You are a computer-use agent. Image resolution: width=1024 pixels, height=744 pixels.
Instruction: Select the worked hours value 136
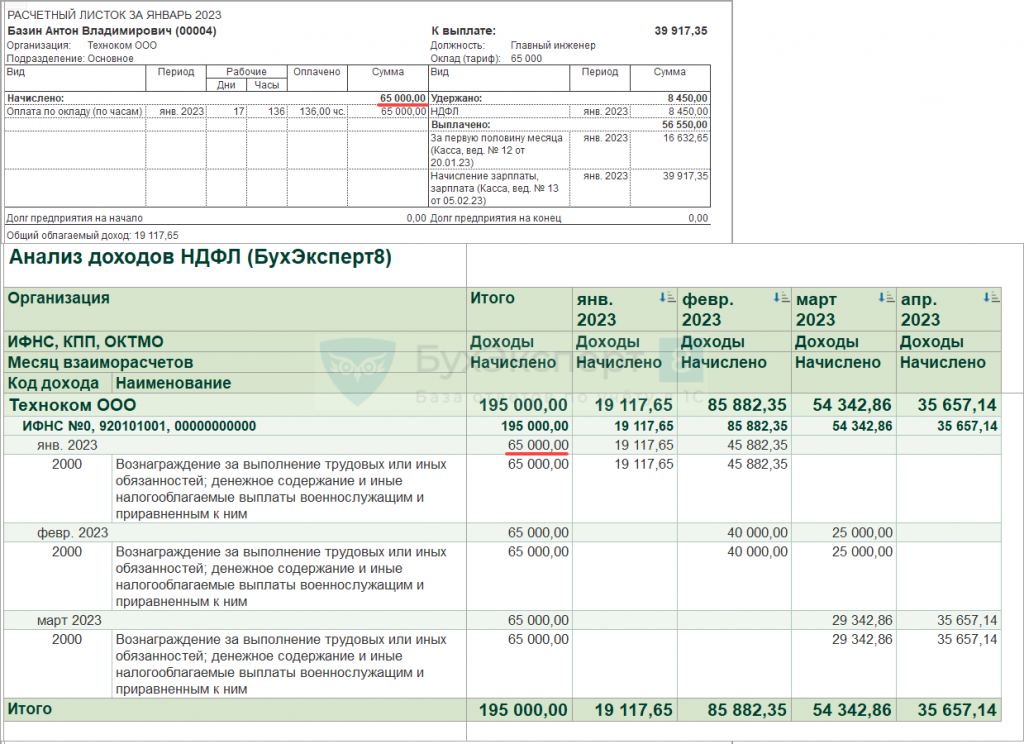[x=276, y=112]
